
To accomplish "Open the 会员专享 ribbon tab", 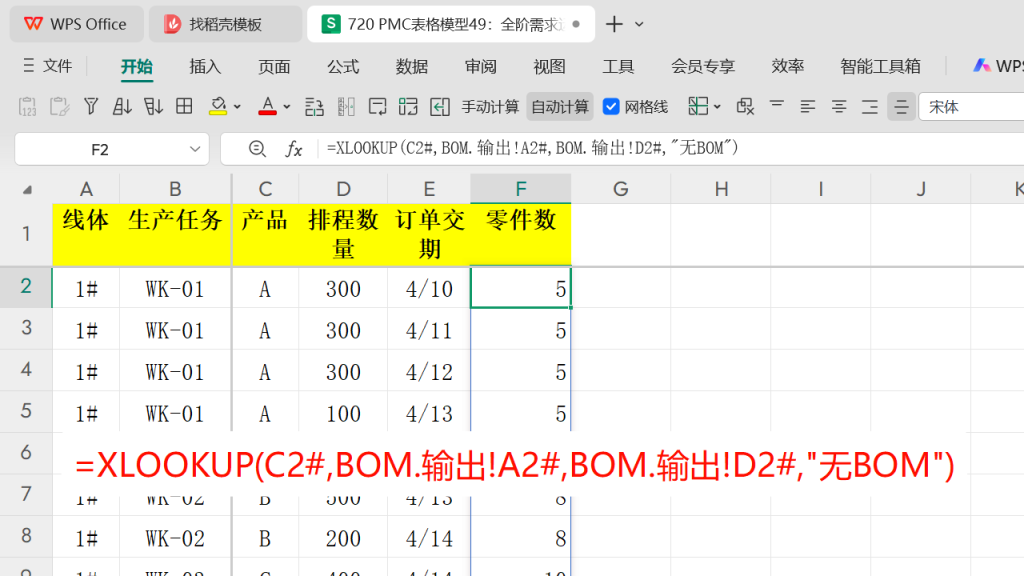I will pos(703,67).
